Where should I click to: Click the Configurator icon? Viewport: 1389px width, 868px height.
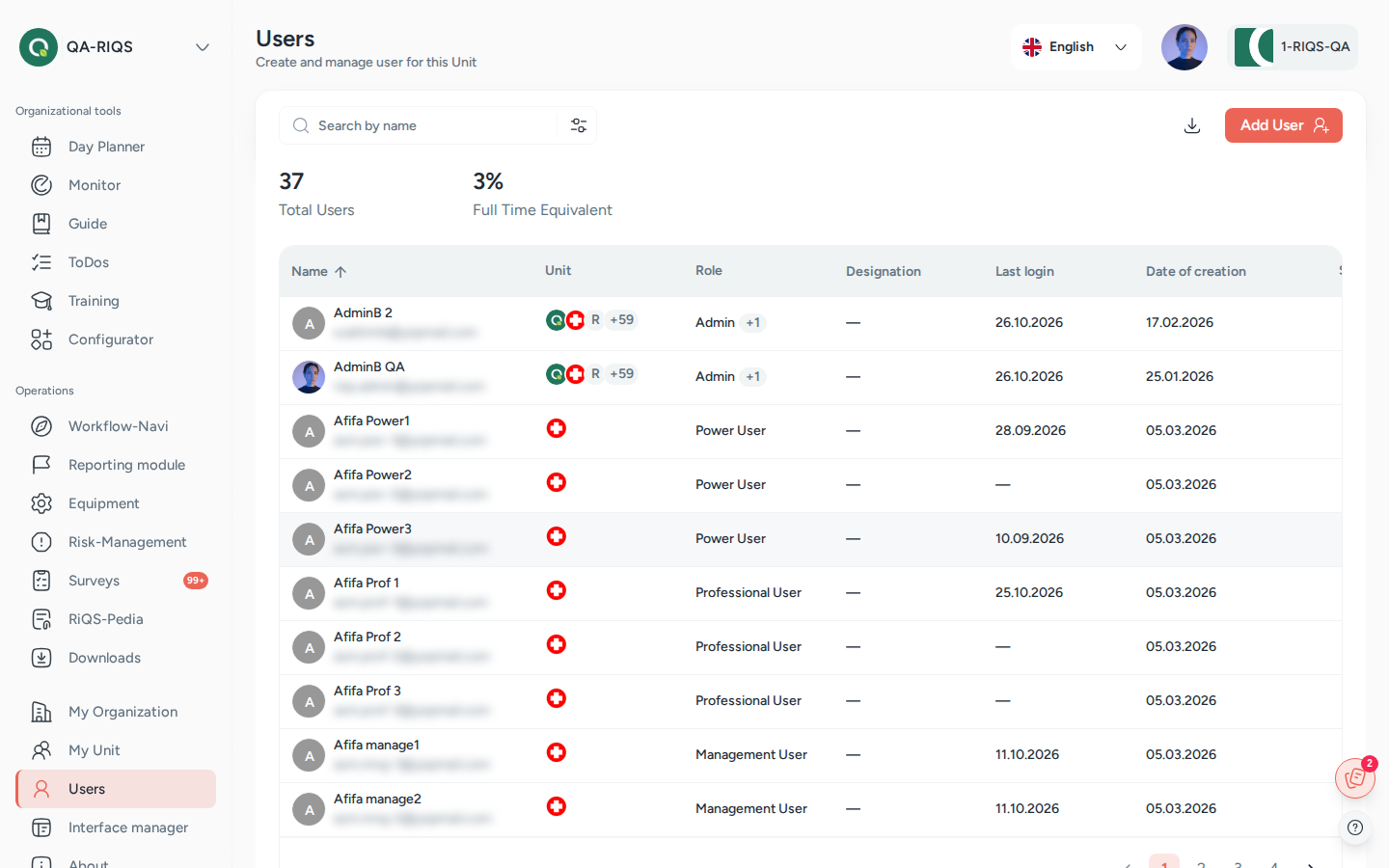(x=41, y=339)
